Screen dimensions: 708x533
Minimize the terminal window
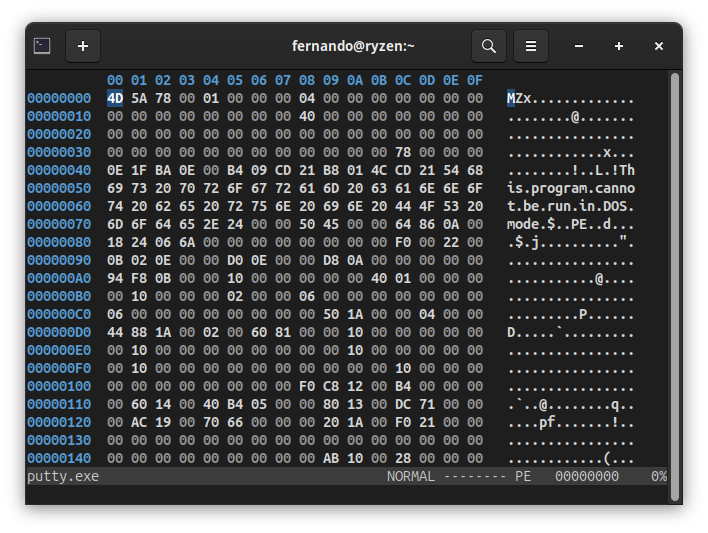tap(579, 46)
